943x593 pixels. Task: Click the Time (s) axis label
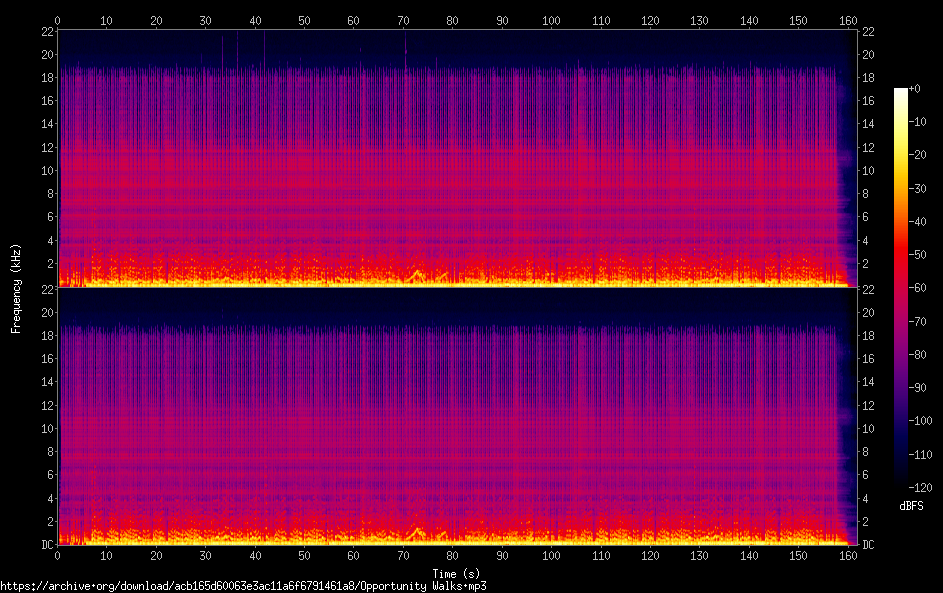457,573
